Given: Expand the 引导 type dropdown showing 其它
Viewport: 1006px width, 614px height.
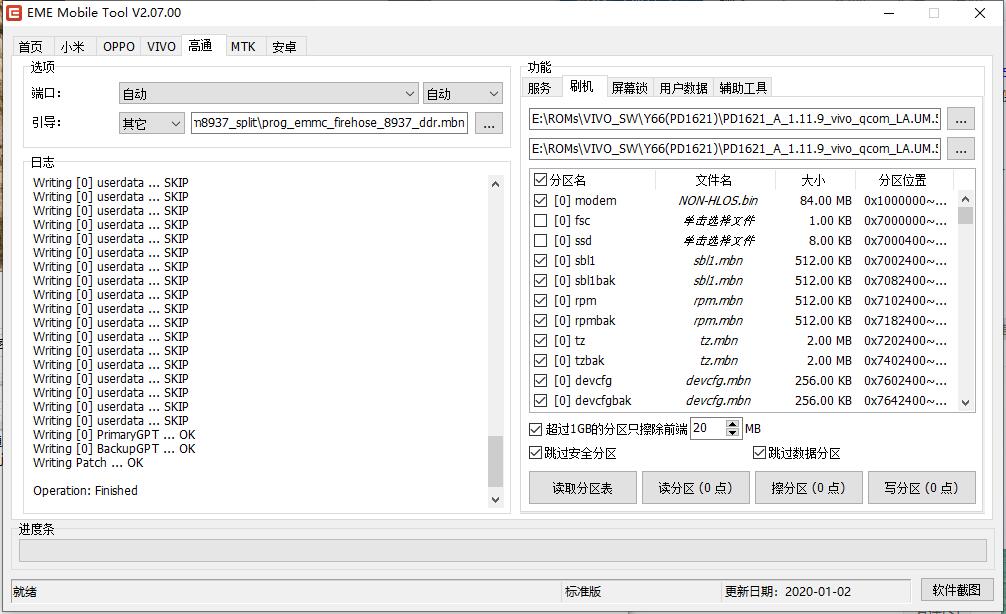Looking at the screenshot, I should click(152, 123).
